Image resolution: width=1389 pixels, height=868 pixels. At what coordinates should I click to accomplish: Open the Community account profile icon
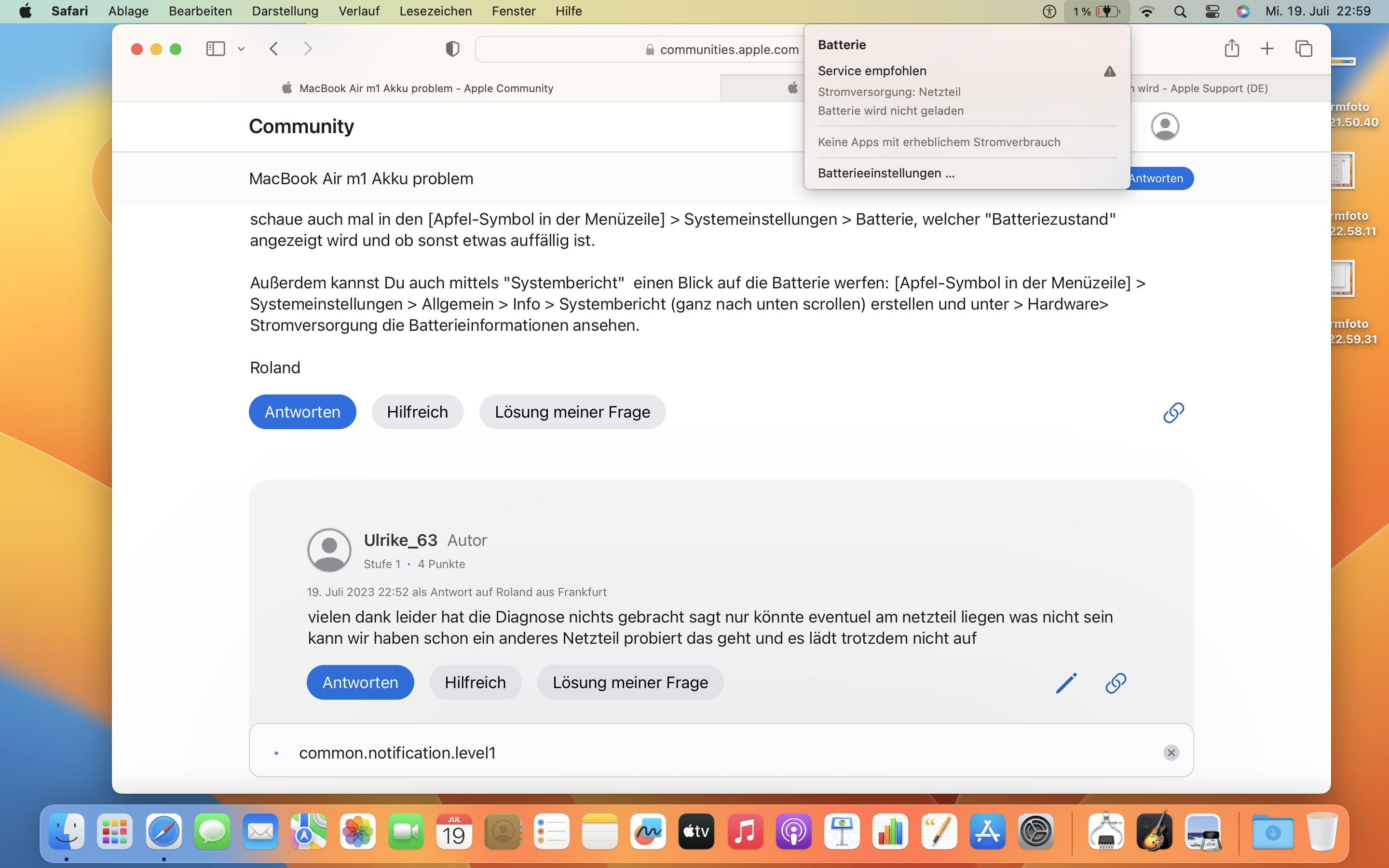pos(1165,126)
